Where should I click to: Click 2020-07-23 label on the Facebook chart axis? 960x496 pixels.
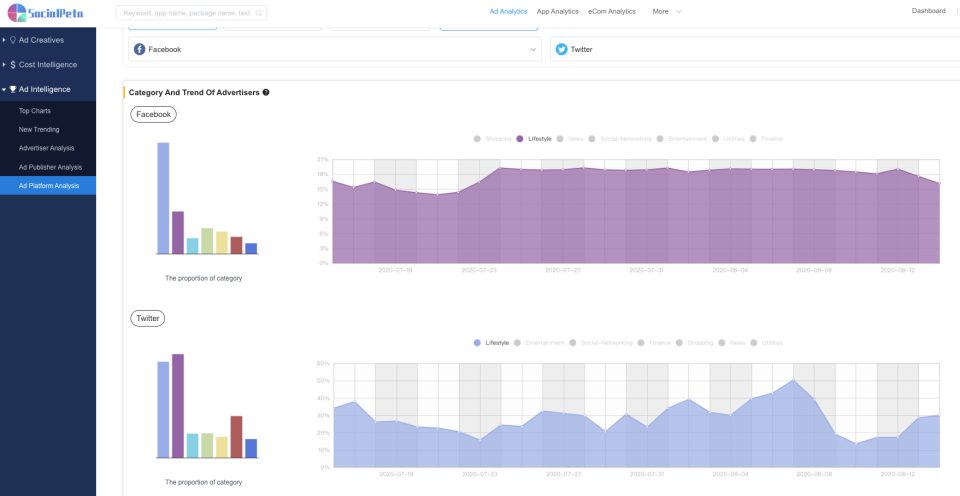pyautogui.click(x=479, y=270)
